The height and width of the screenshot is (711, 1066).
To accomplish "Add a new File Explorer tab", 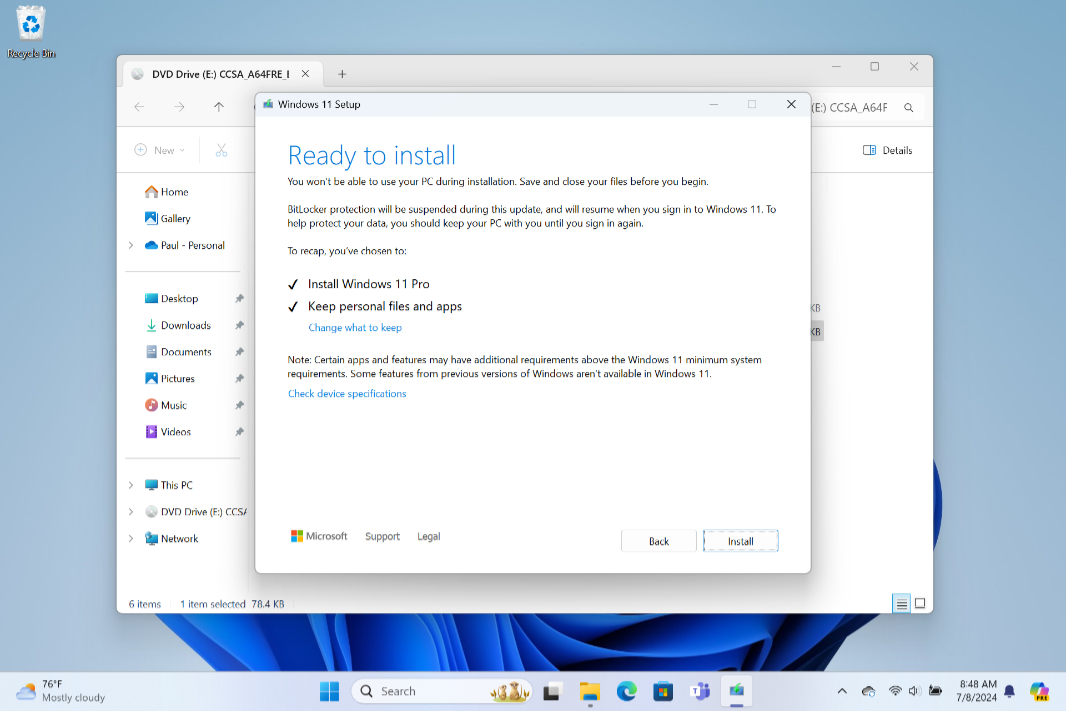I will 342,74.
